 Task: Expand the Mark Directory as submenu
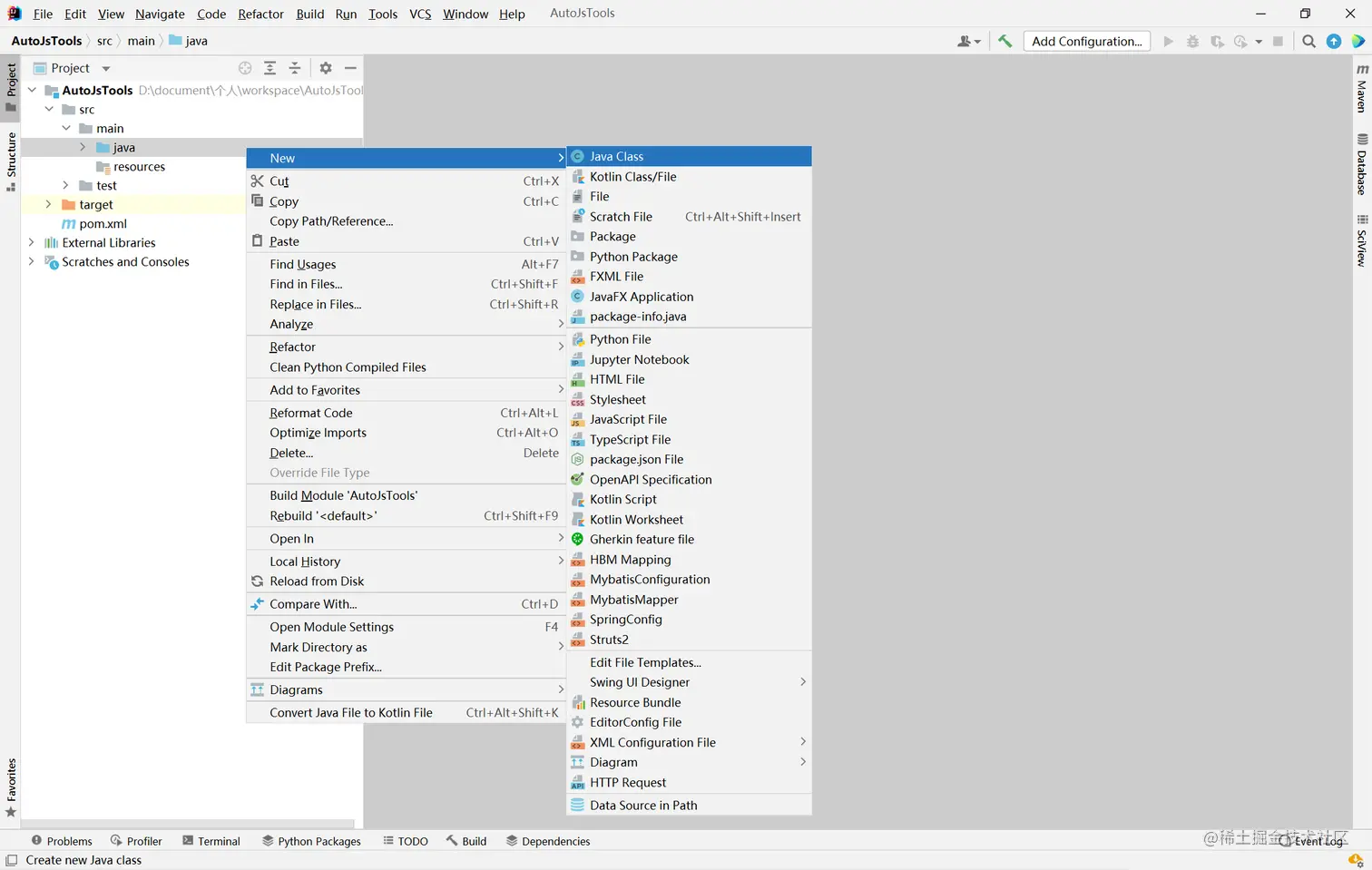click(406, 647)
